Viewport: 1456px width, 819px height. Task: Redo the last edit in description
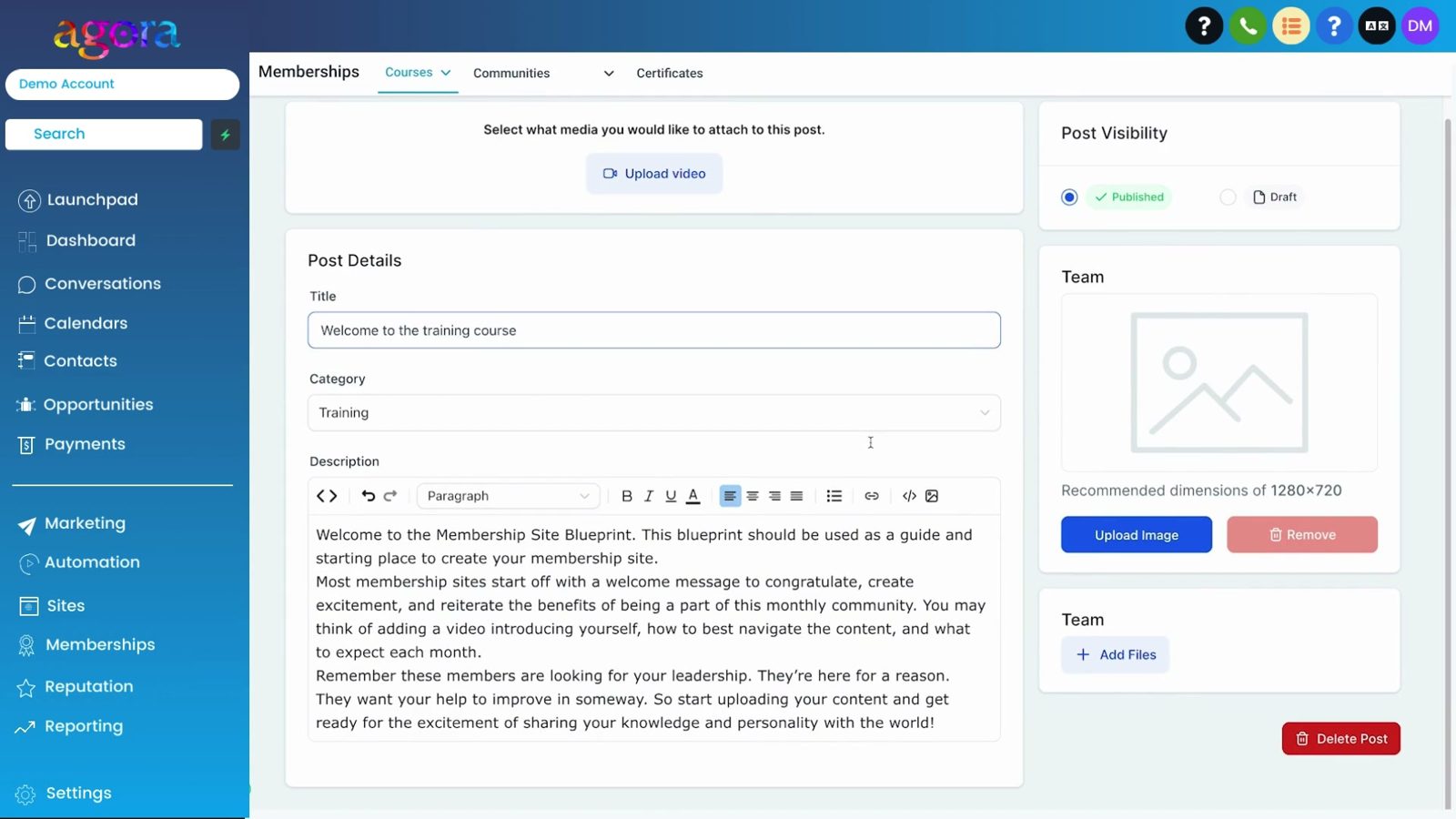pyautogui.click(x=390, y=496)
